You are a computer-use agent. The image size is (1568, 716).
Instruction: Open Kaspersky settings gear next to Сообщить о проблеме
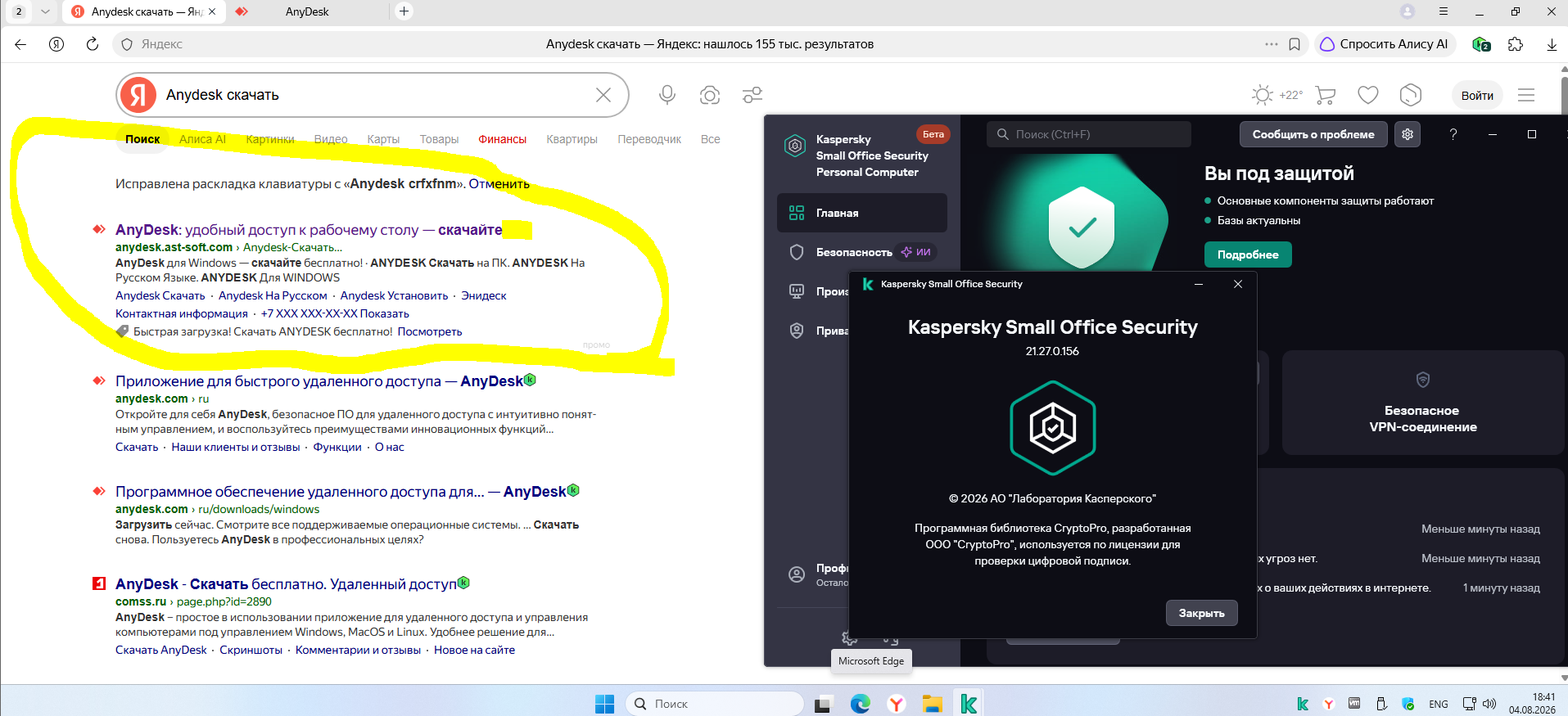(x=1408, y=134)
